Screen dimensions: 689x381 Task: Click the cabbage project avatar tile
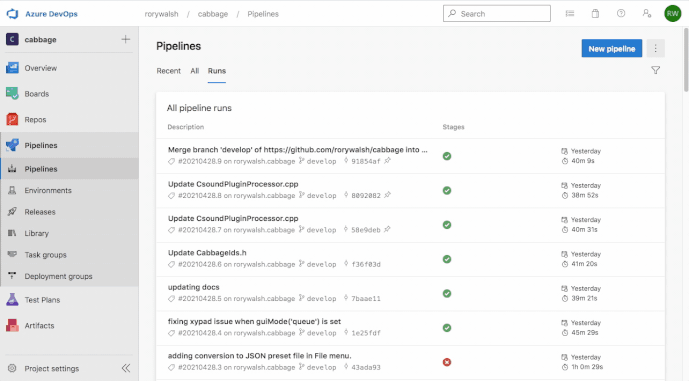(12, 40)
